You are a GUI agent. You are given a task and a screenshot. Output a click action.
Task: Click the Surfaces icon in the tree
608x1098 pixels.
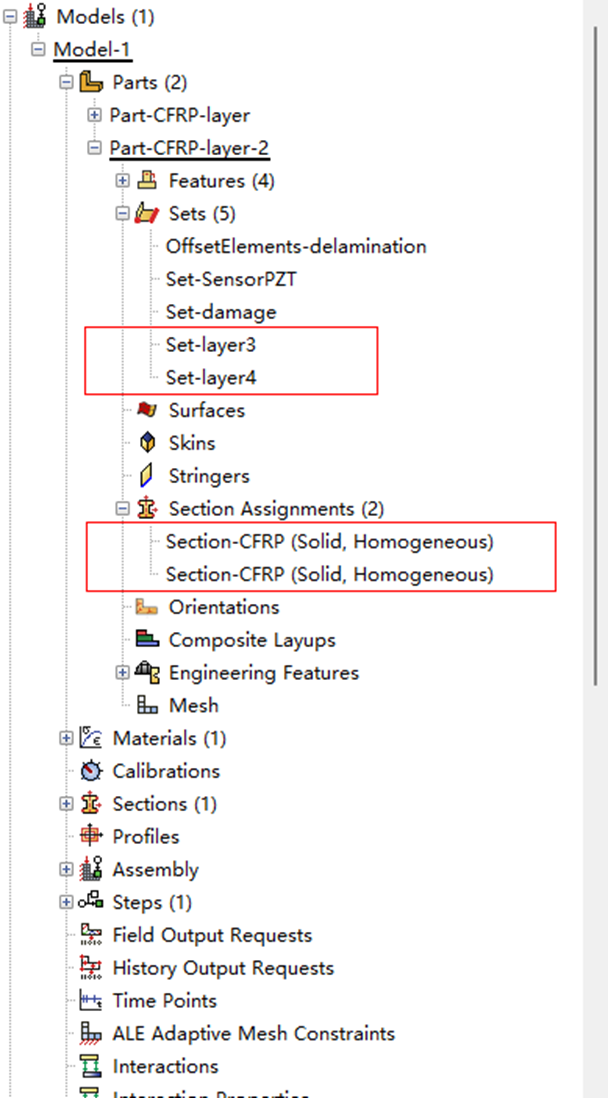tap(147, 410)
